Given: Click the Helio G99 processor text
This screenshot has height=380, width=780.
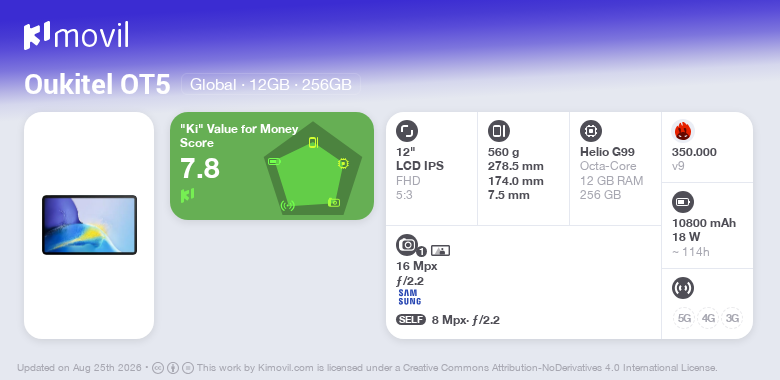Looking at the screenshot, I should pyautogui.click(x=607, y=152).
